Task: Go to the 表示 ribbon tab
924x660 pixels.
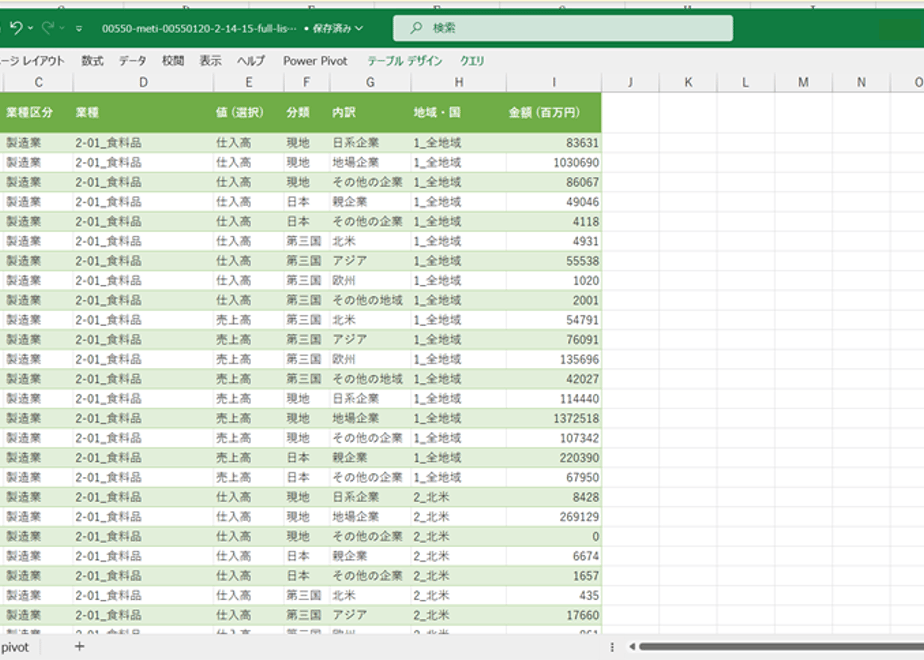Action: [x=210, y=61]
